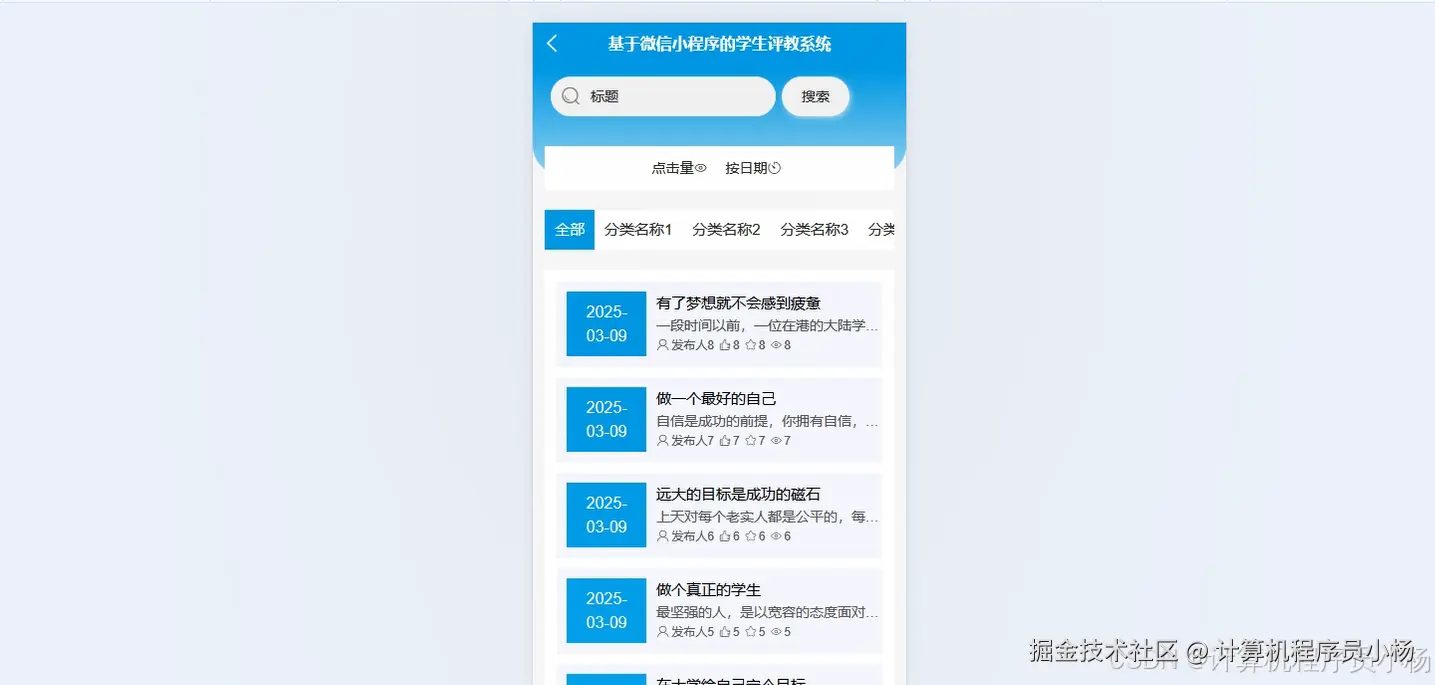Click the thumbs-up icon on the first article
Screen dimensions: 1435x685
[x=725, y=345]
